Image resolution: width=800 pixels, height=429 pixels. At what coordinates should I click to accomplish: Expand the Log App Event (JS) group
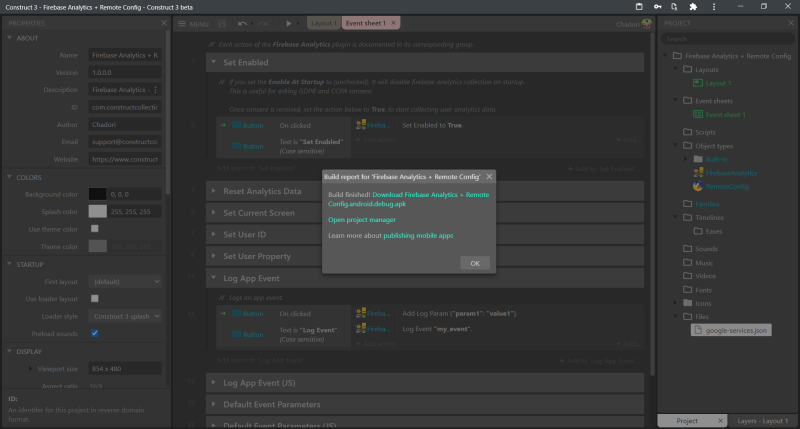(x=214, y=383)
